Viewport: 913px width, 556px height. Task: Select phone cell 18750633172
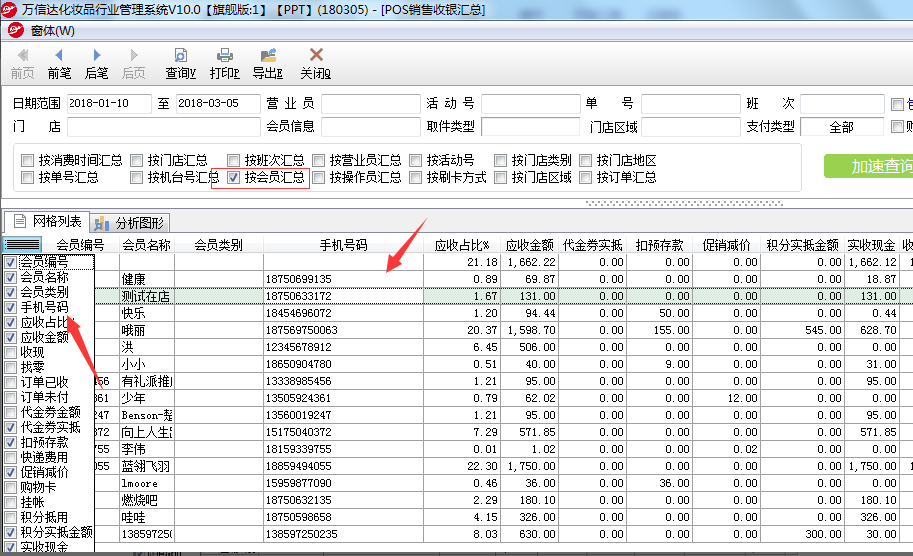[x=344, y=296]
